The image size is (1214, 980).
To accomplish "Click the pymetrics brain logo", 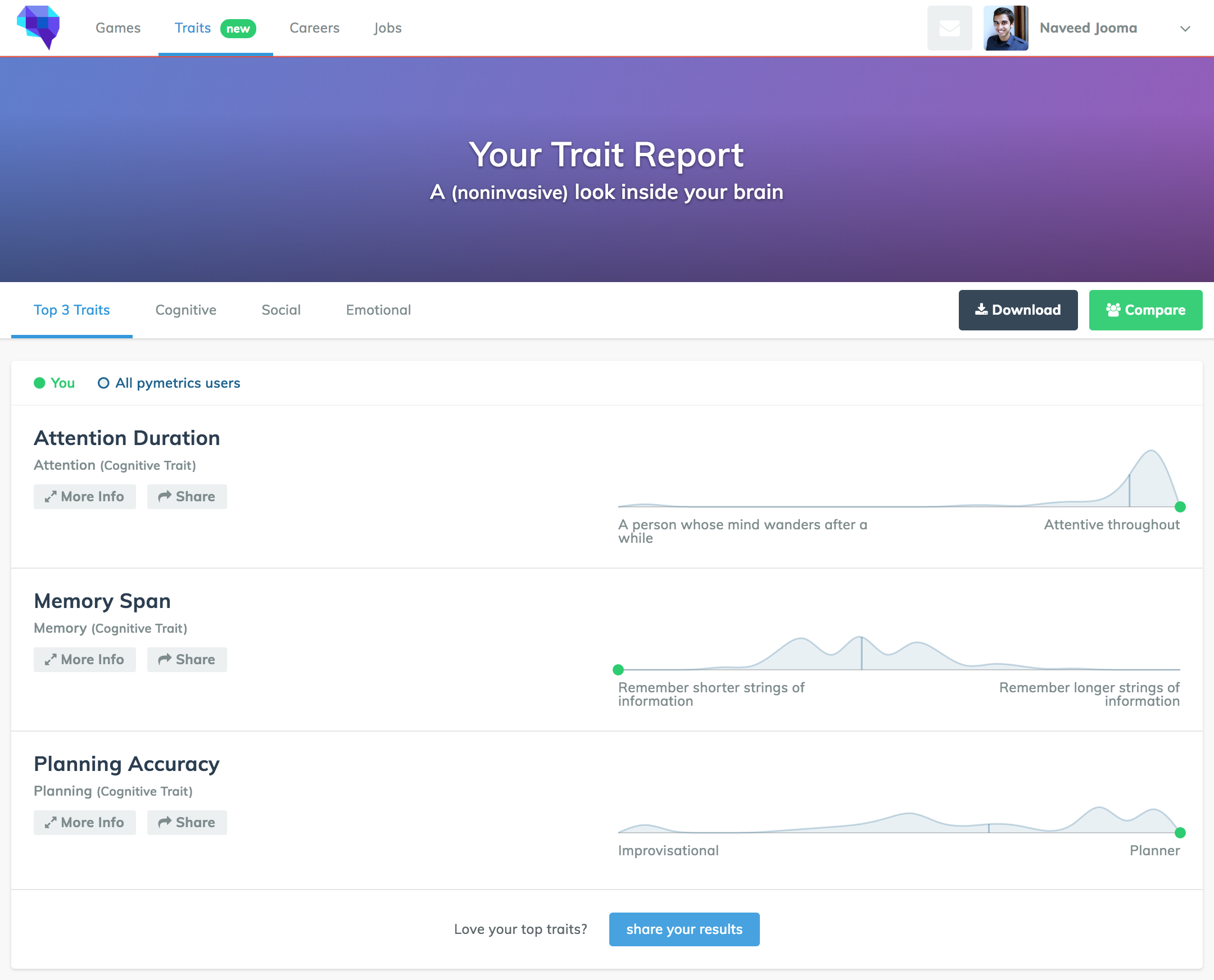I will [x=38, y=27].
